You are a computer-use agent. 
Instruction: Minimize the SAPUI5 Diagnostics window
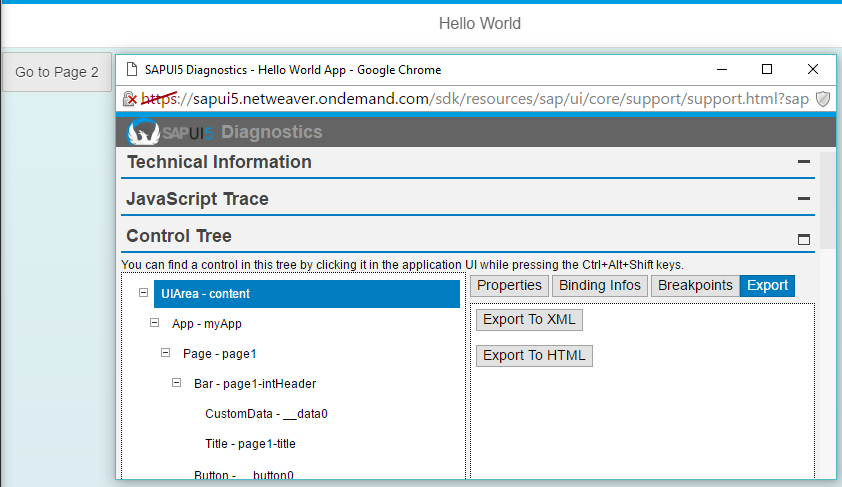[x=722, y=70]
